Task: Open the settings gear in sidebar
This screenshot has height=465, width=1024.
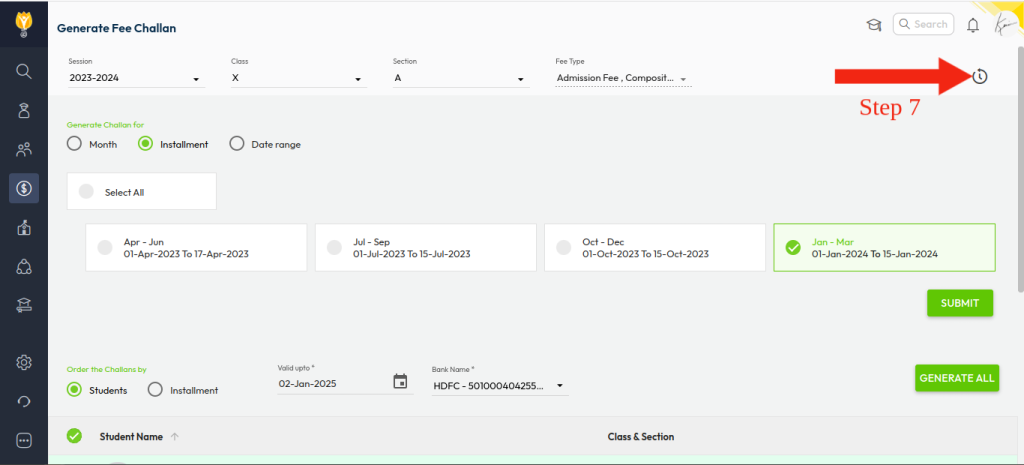Action: [x=24, y=362]
